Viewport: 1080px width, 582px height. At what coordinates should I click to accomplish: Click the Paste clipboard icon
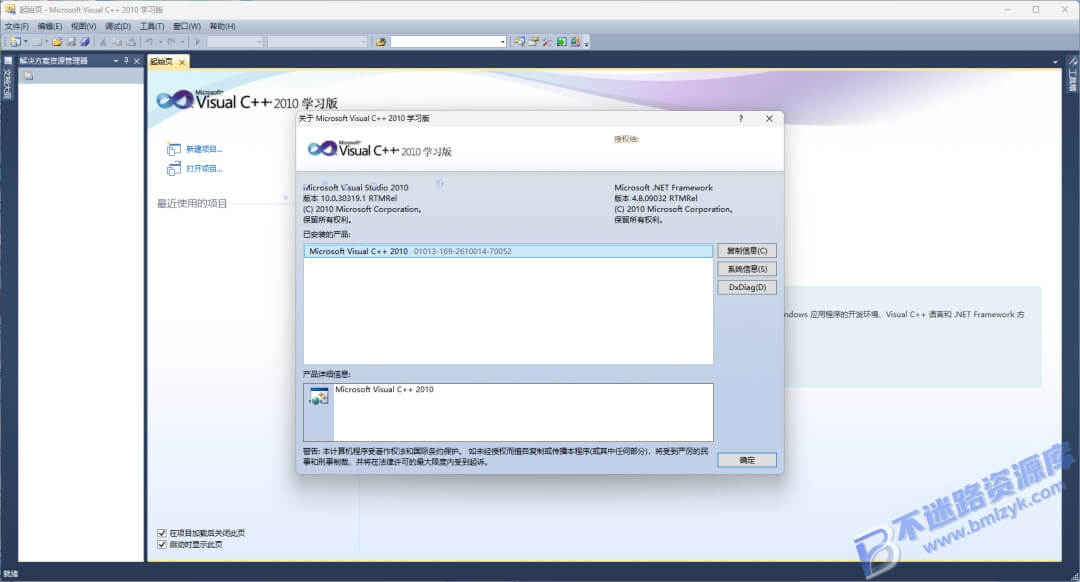pos(131,42)
